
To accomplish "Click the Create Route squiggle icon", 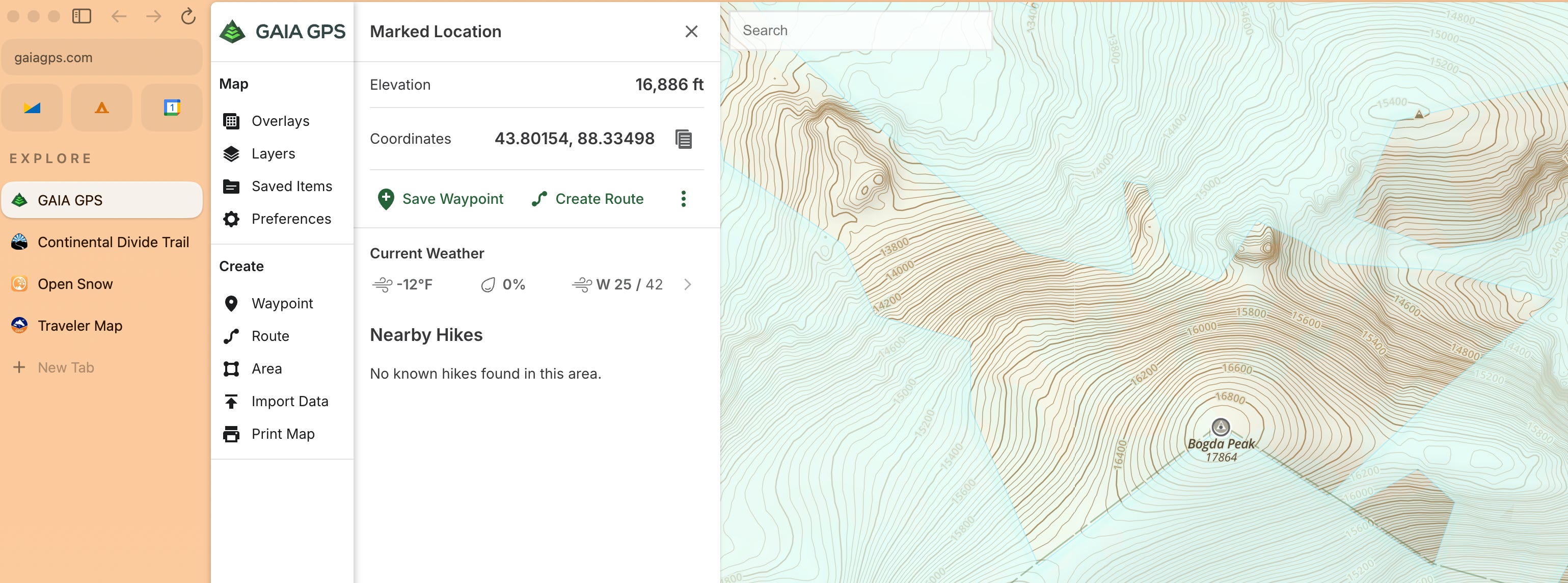I will pos(539,199).
